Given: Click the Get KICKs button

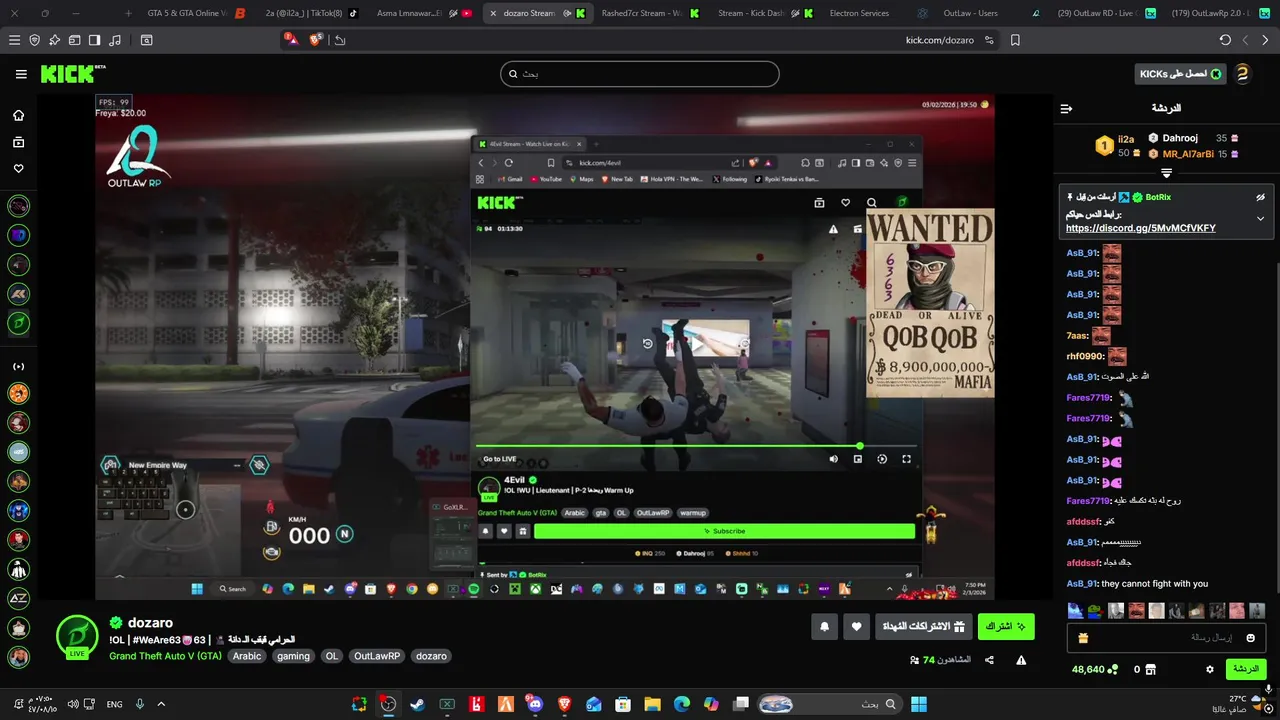Looking at the screenshot, I should pyautogui.click(x=1182, y=74).
